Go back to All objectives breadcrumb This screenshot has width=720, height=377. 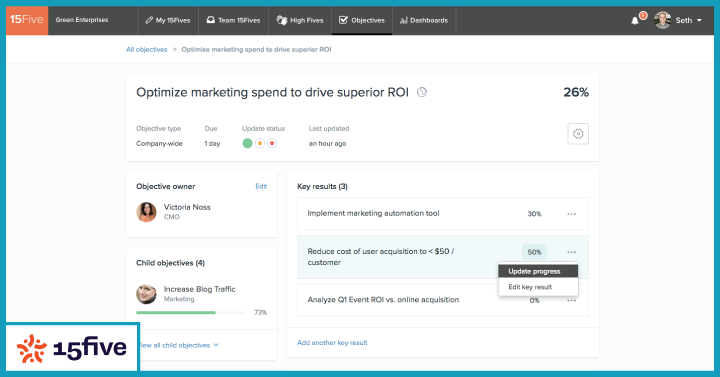(146, 50)
